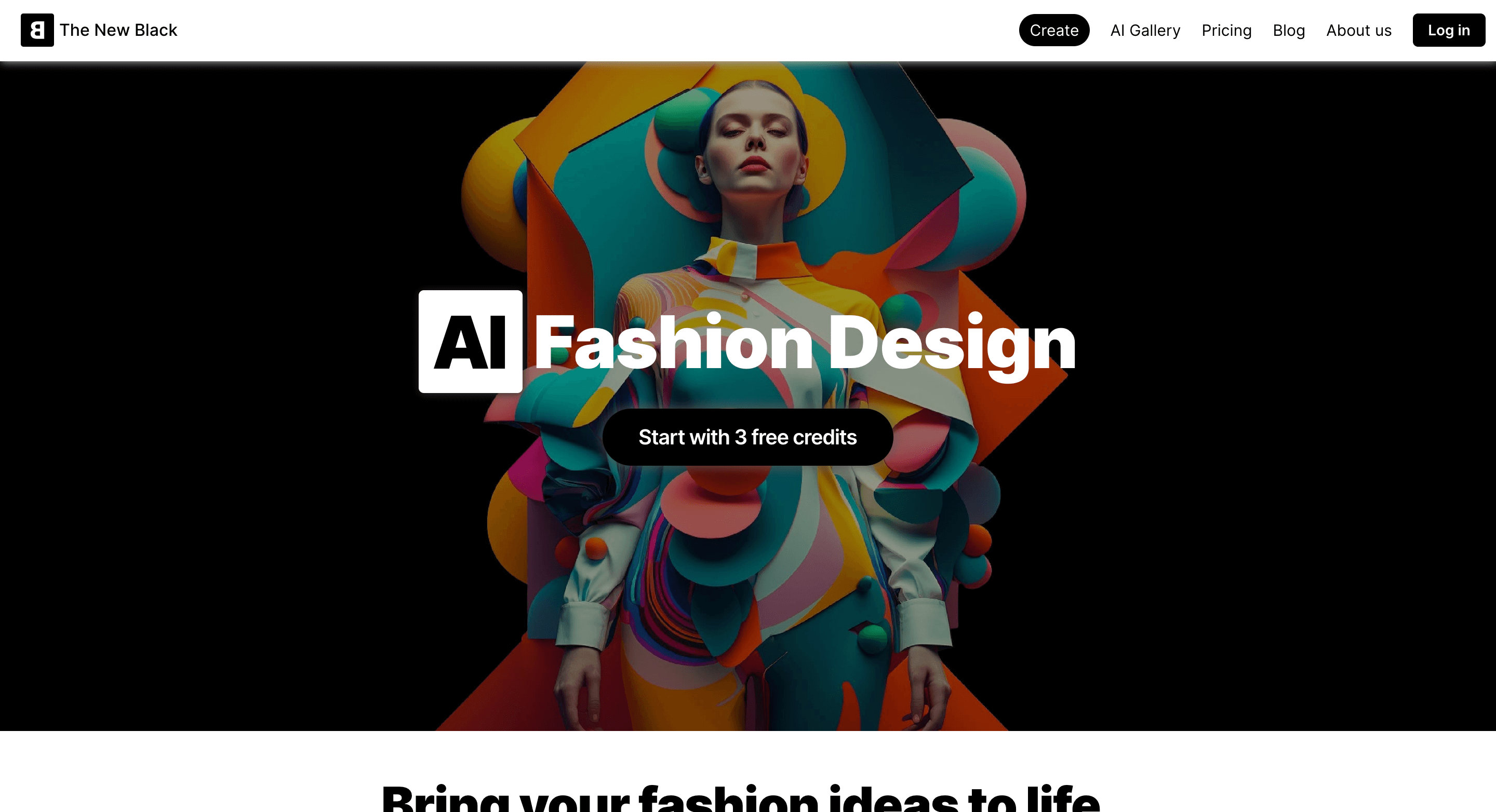Click Bring your fashion ideas to life heading
The height and width of the screenshot is (812, 1496).
click(741, 798)
